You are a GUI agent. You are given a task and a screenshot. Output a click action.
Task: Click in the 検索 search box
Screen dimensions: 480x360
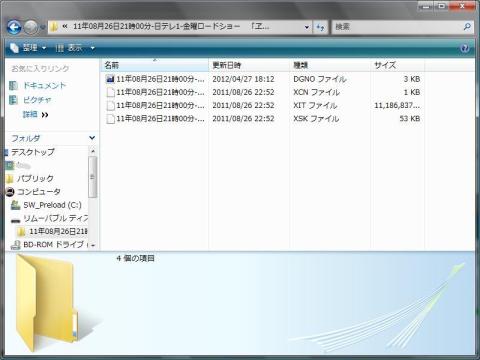(397, 27)
